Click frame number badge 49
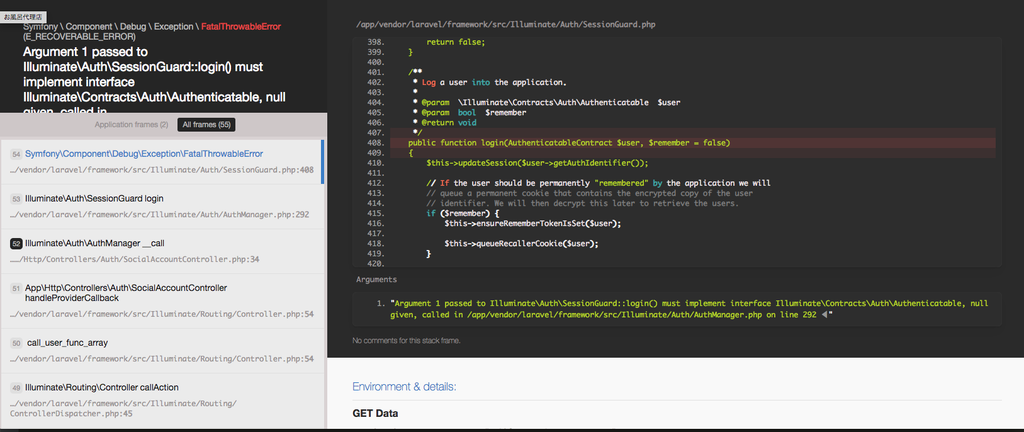Screen dimensions: 1024x432 click(x=16, y=388)
